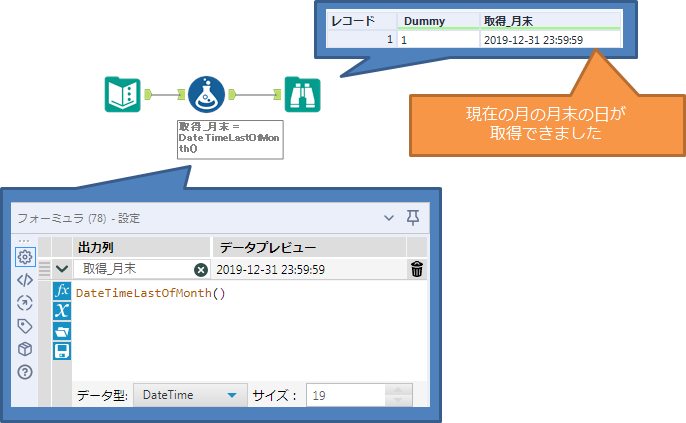Open the help question mark icon
Screen dimensions: 686x423
[25, 372]
